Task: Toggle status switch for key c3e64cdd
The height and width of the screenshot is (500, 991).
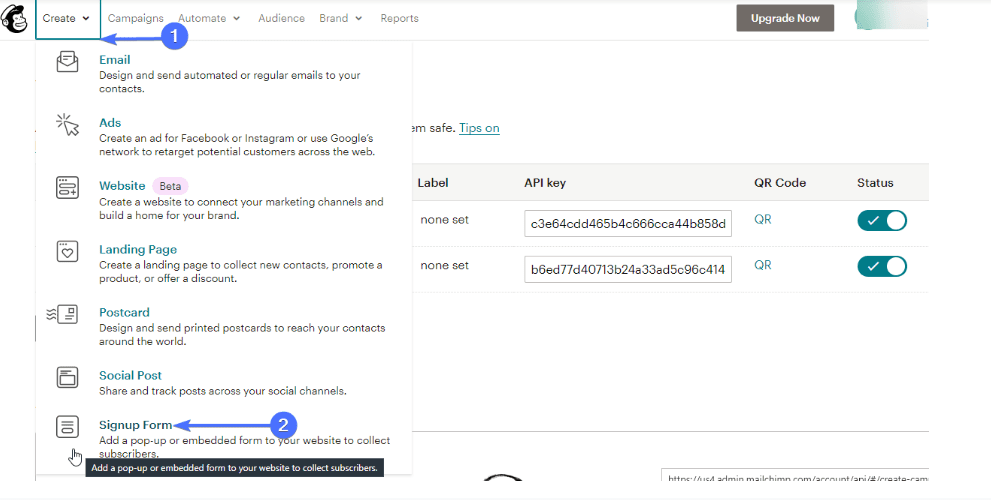Action: [x=882, y=221]
